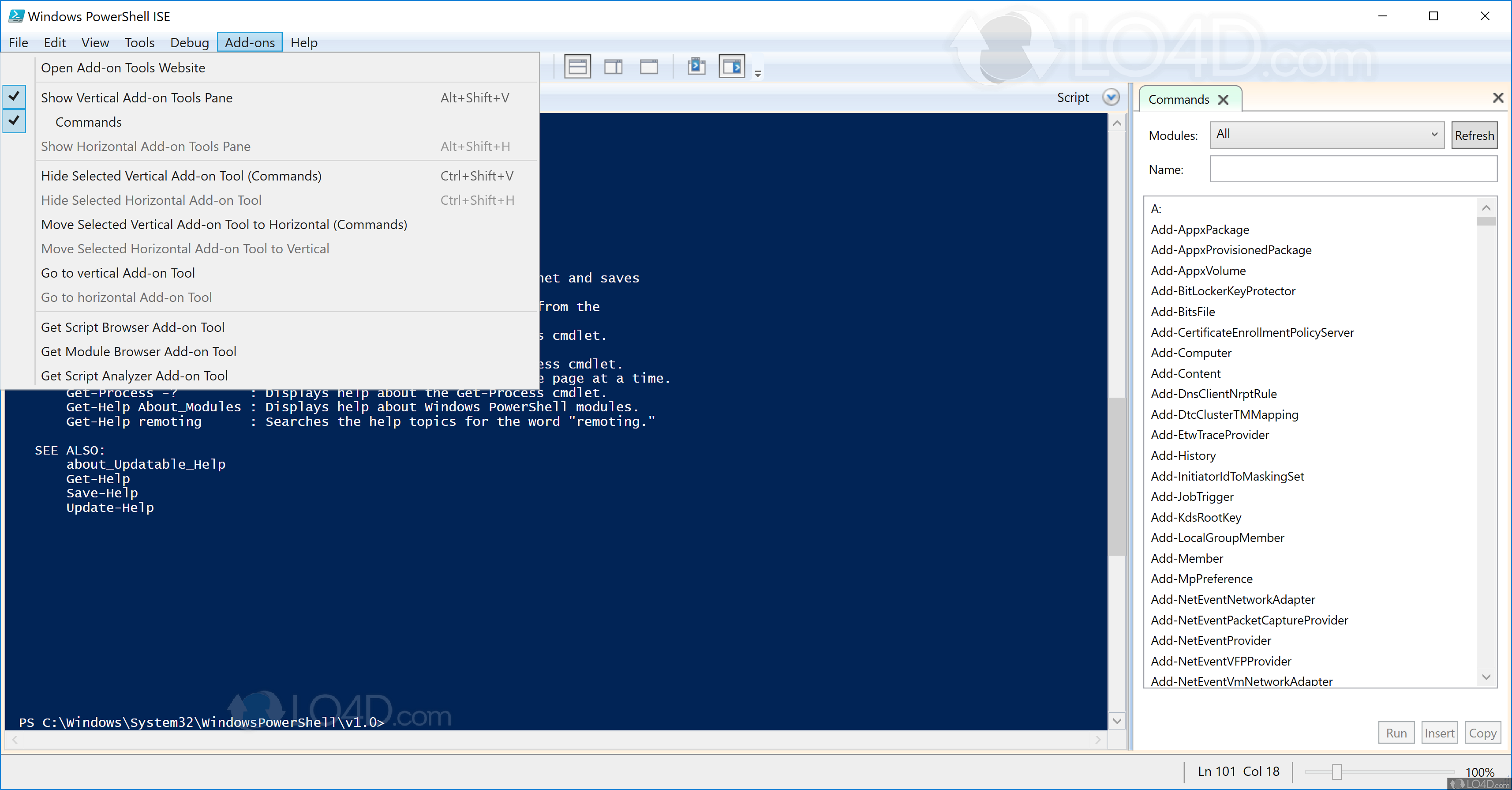
Task: Open the File menu
Action: [x=18, y=42]
